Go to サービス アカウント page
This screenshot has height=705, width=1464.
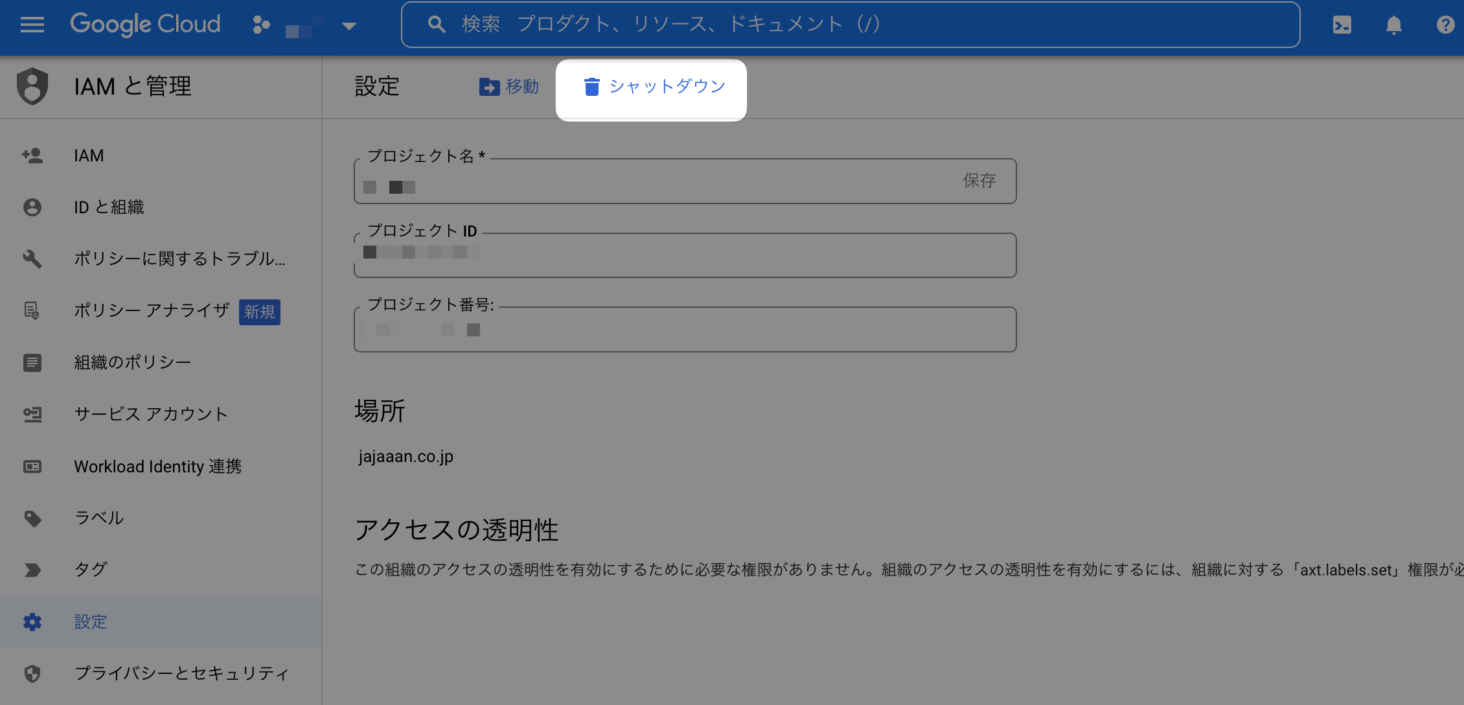point(151,414)
